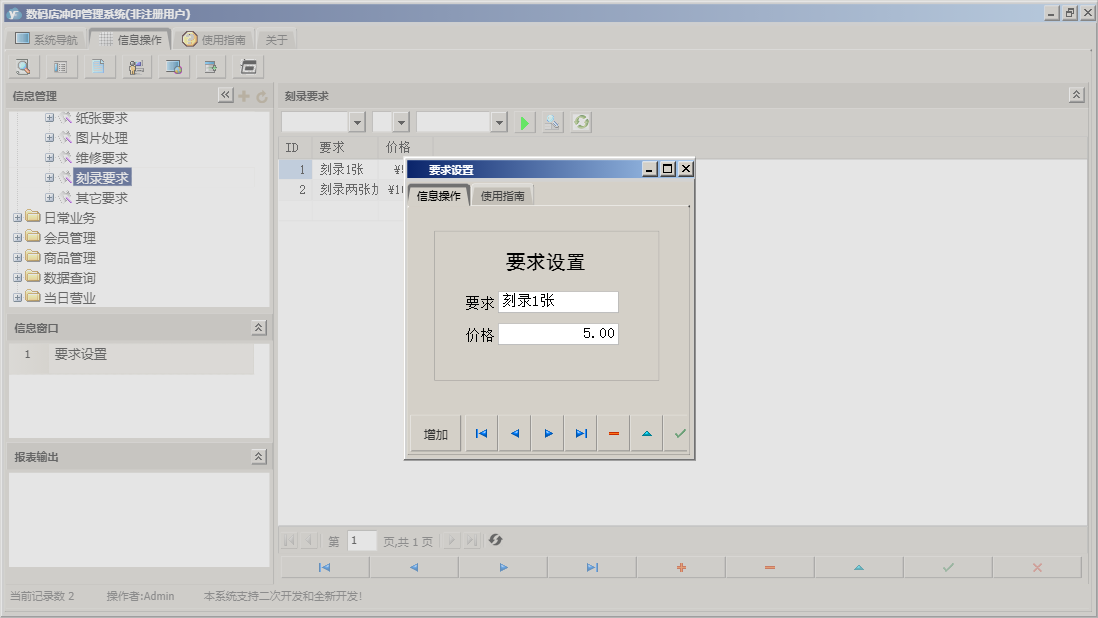1098x618 pixels.
Task: Click the green checkmark confirm icon in the dialog
Action: [x=678, y=433]
